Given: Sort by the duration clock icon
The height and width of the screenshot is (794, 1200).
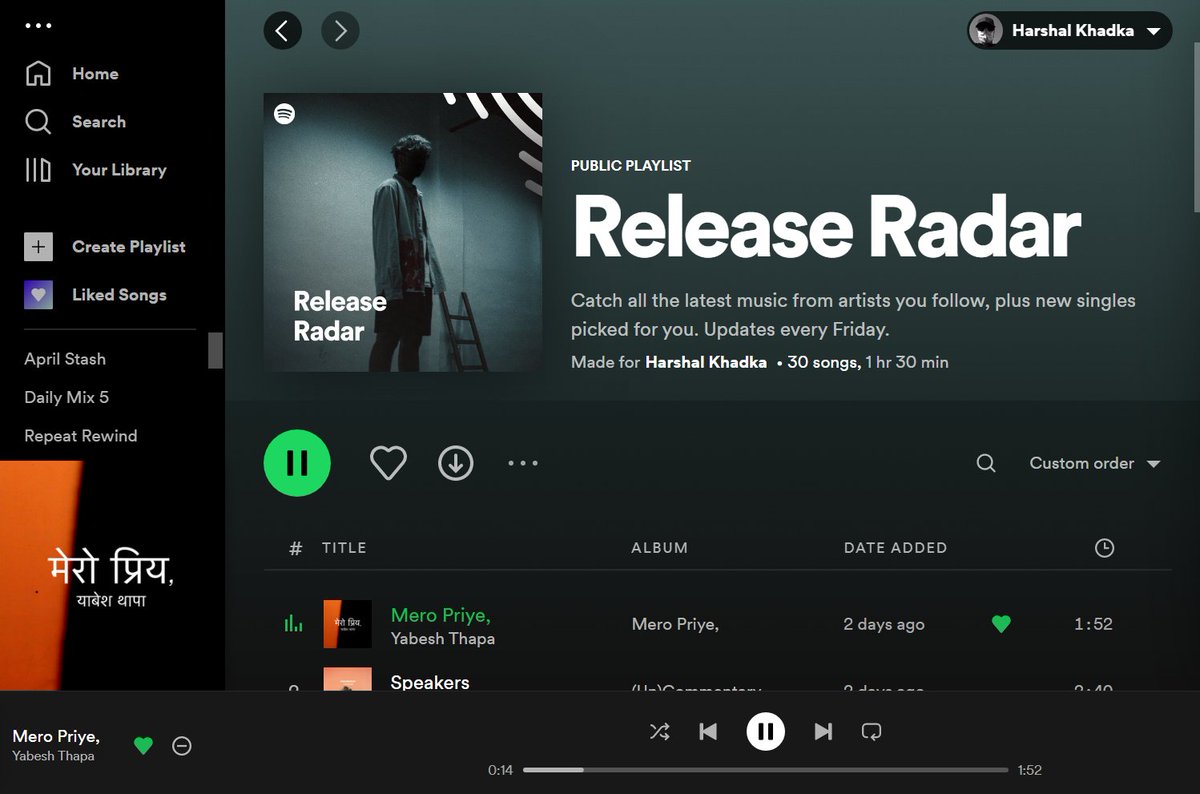Looking at the screenshot, I should click(1104, 548).
